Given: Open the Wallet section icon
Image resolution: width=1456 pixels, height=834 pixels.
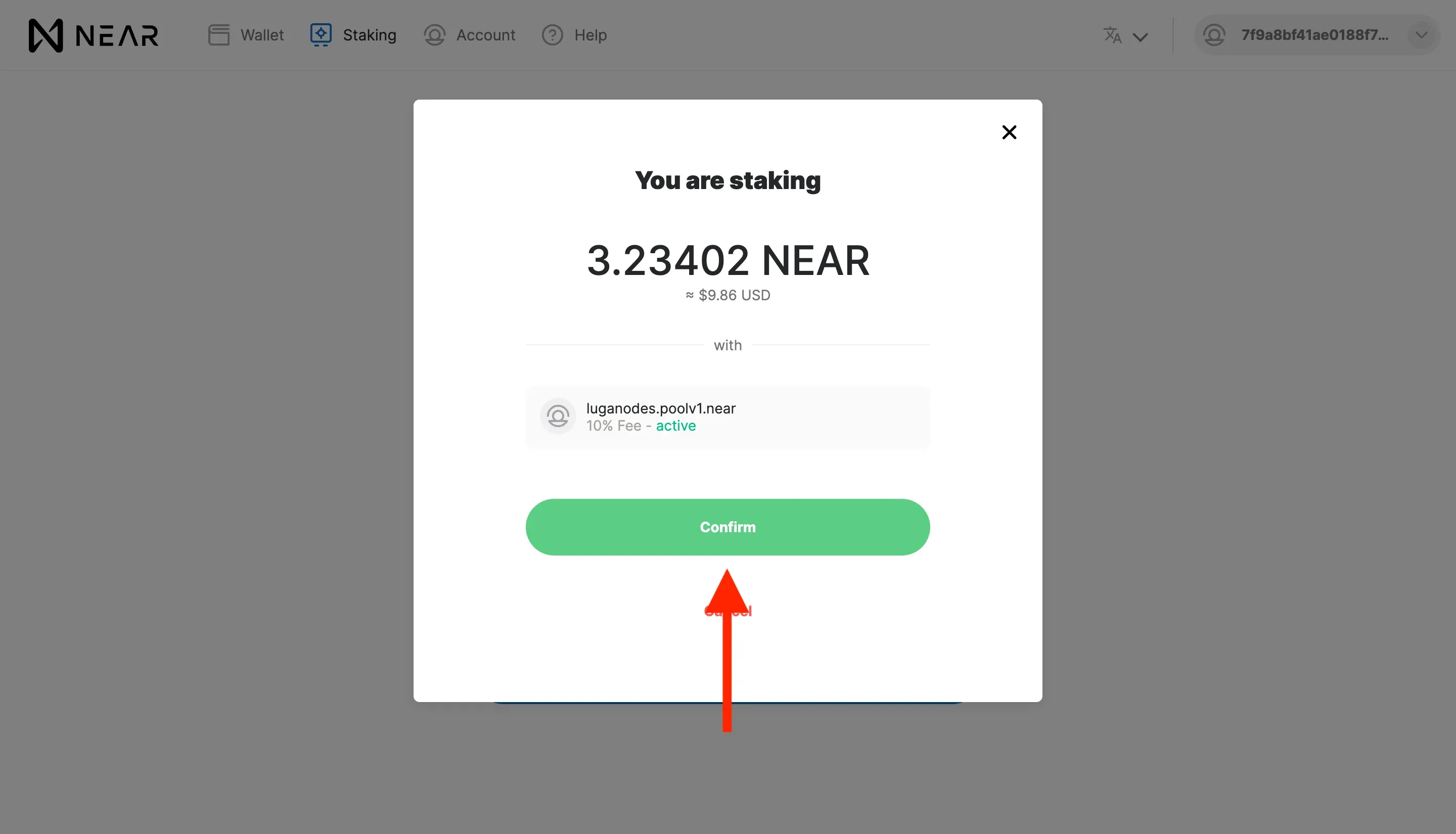Looking at the screenshot, I should click(x=217, y=34).
